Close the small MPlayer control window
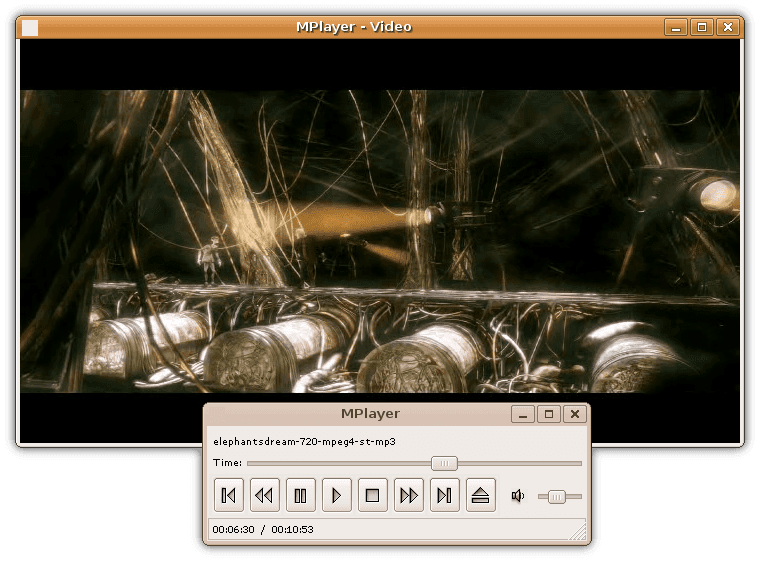760x561 pixels. point(575,415)
